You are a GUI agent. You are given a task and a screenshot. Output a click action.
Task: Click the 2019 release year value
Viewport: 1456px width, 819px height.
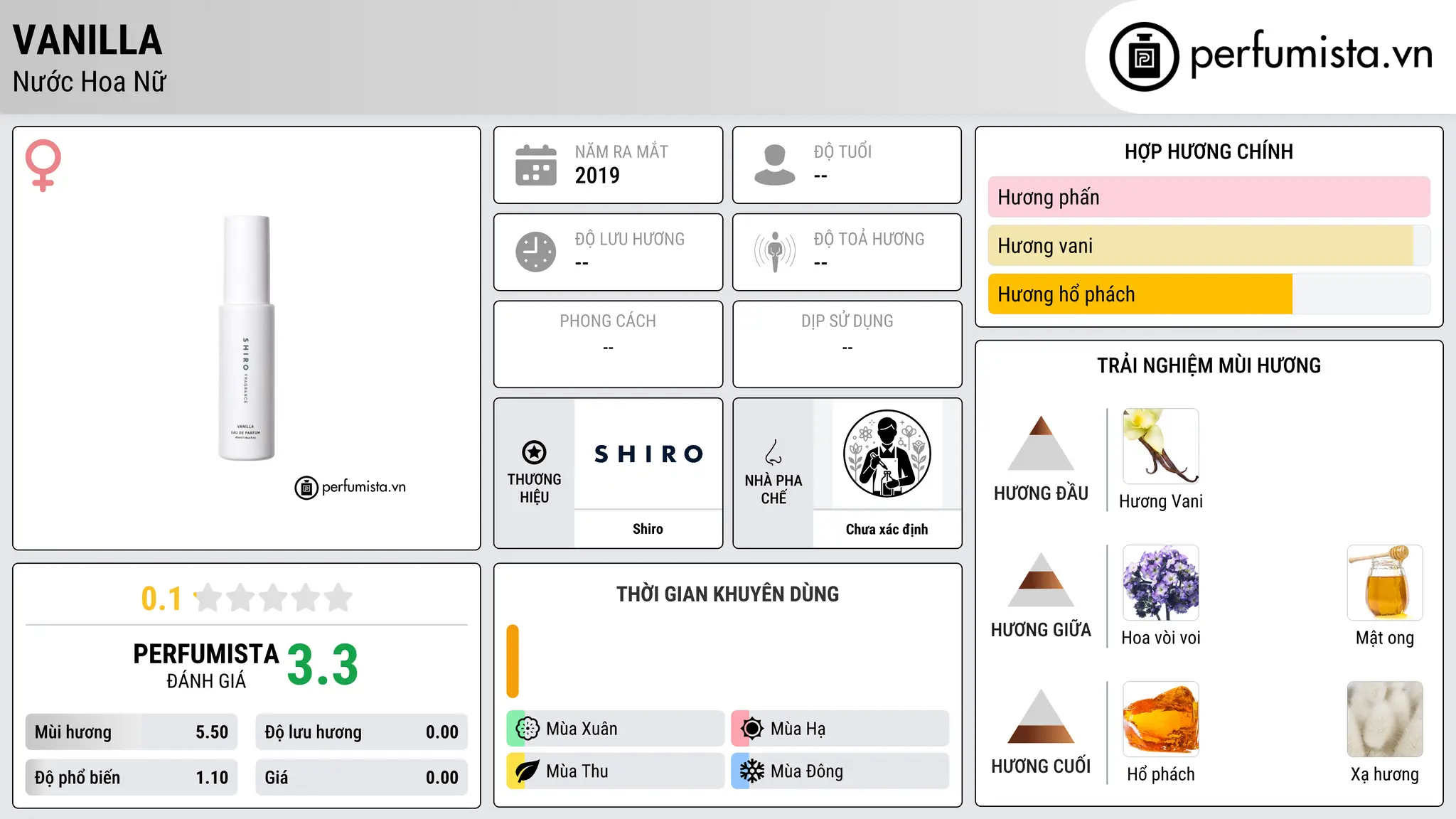[597, 176]
